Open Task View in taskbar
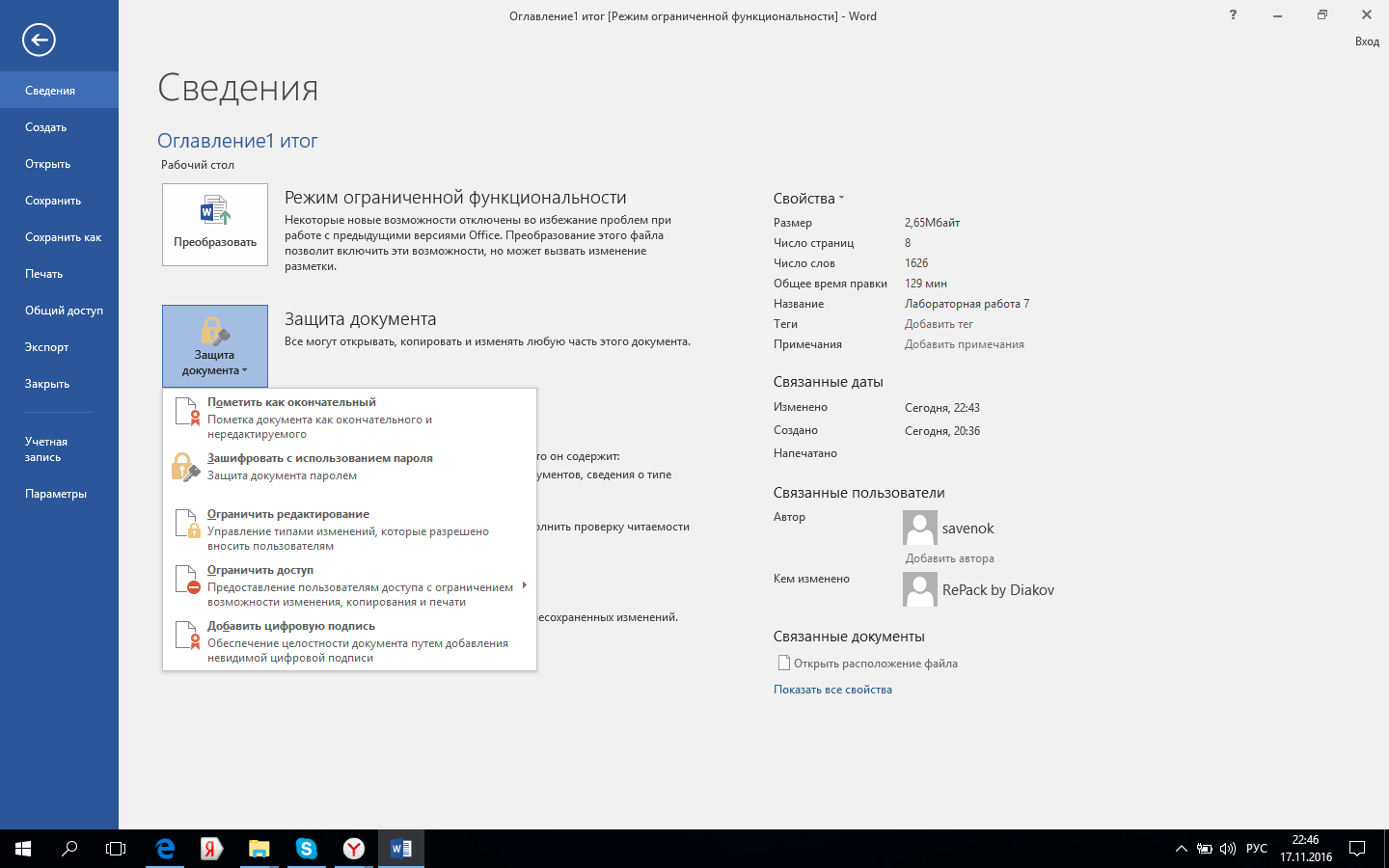This screenshot has height=868, width=1389. click(x=116, y=849)
